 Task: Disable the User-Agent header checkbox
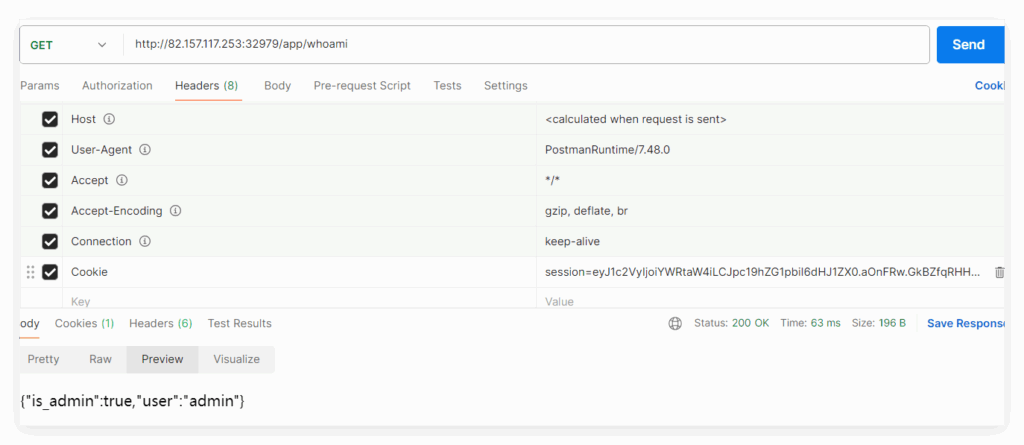(50, 150)
